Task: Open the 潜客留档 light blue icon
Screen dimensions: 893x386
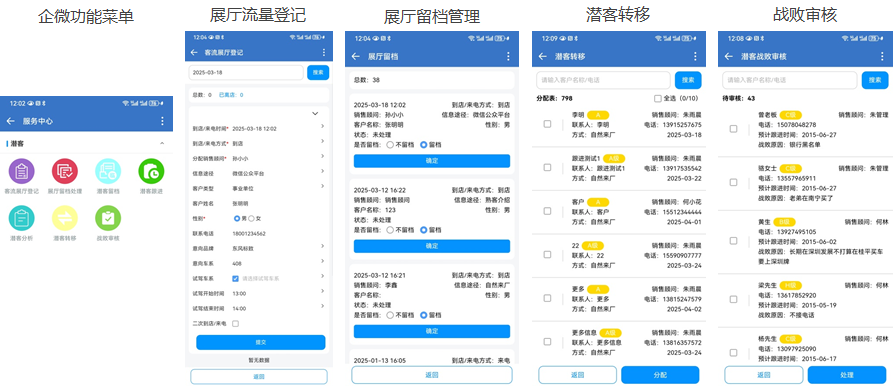Action: point(108,171)
